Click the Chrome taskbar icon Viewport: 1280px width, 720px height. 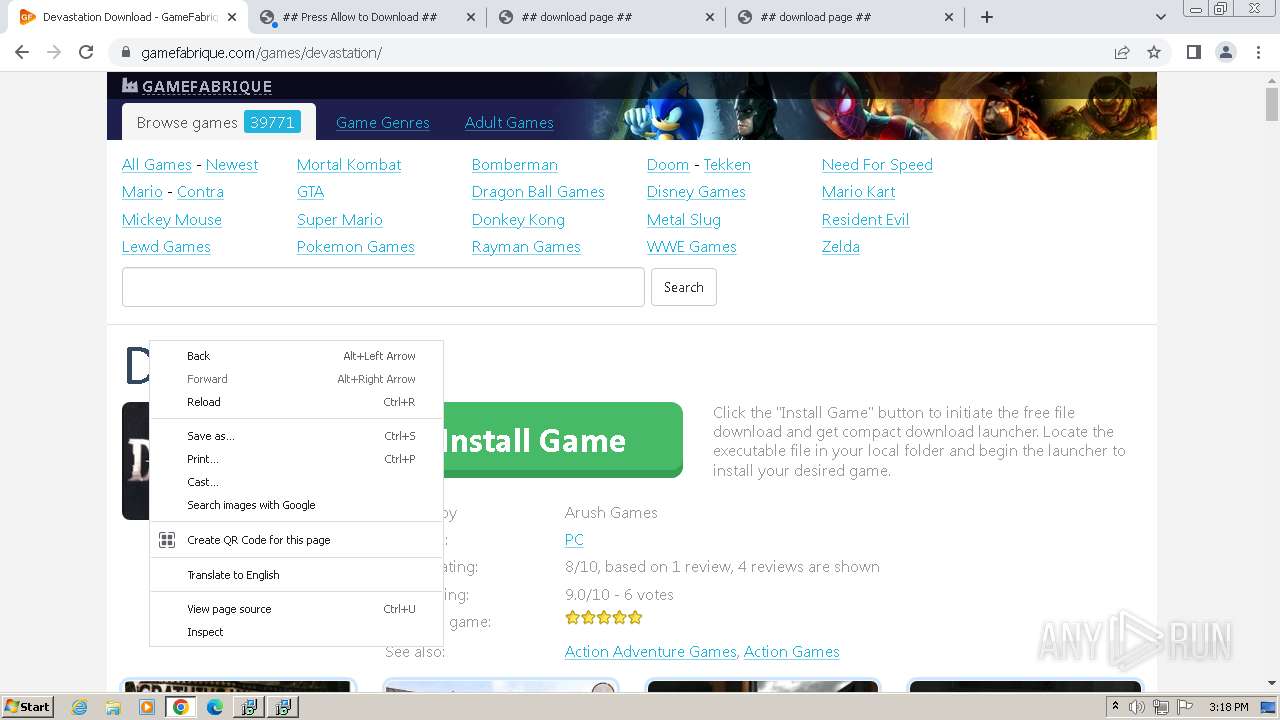(181, 707)
